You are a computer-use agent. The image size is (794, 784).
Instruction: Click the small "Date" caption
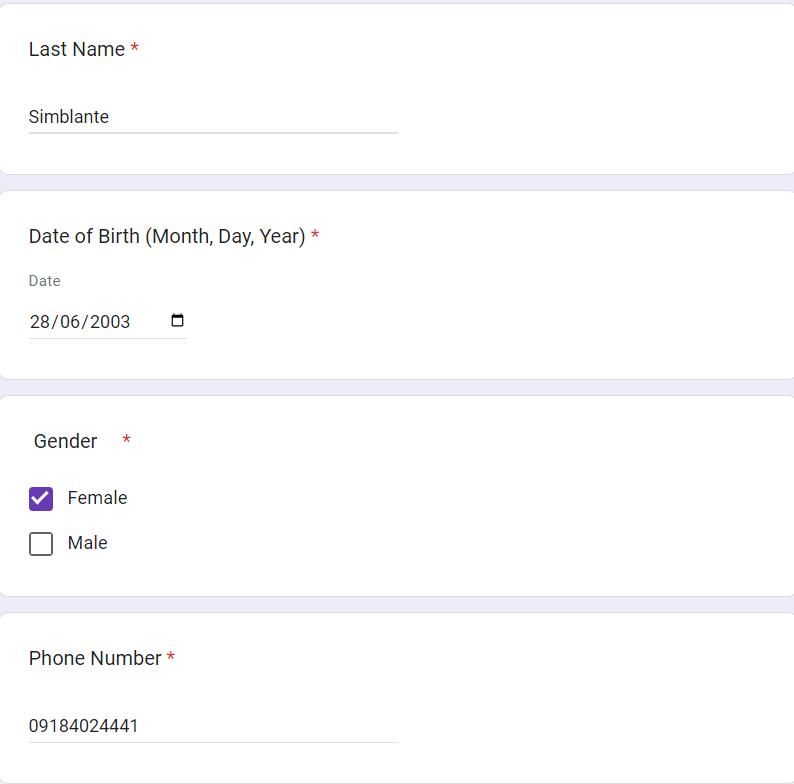tap(44, 281)
